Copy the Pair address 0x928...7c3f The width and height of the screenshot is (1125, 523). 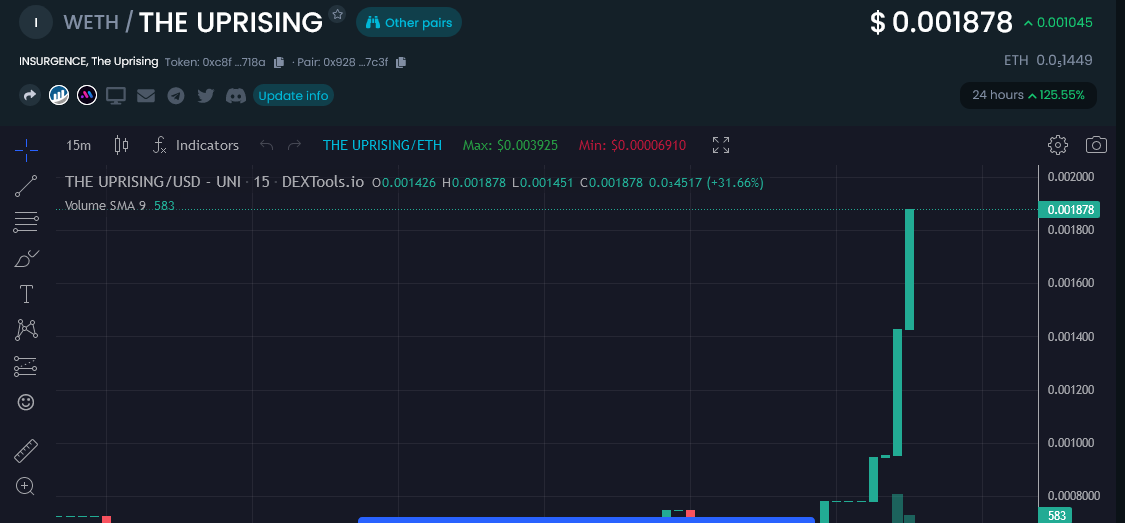401,62
